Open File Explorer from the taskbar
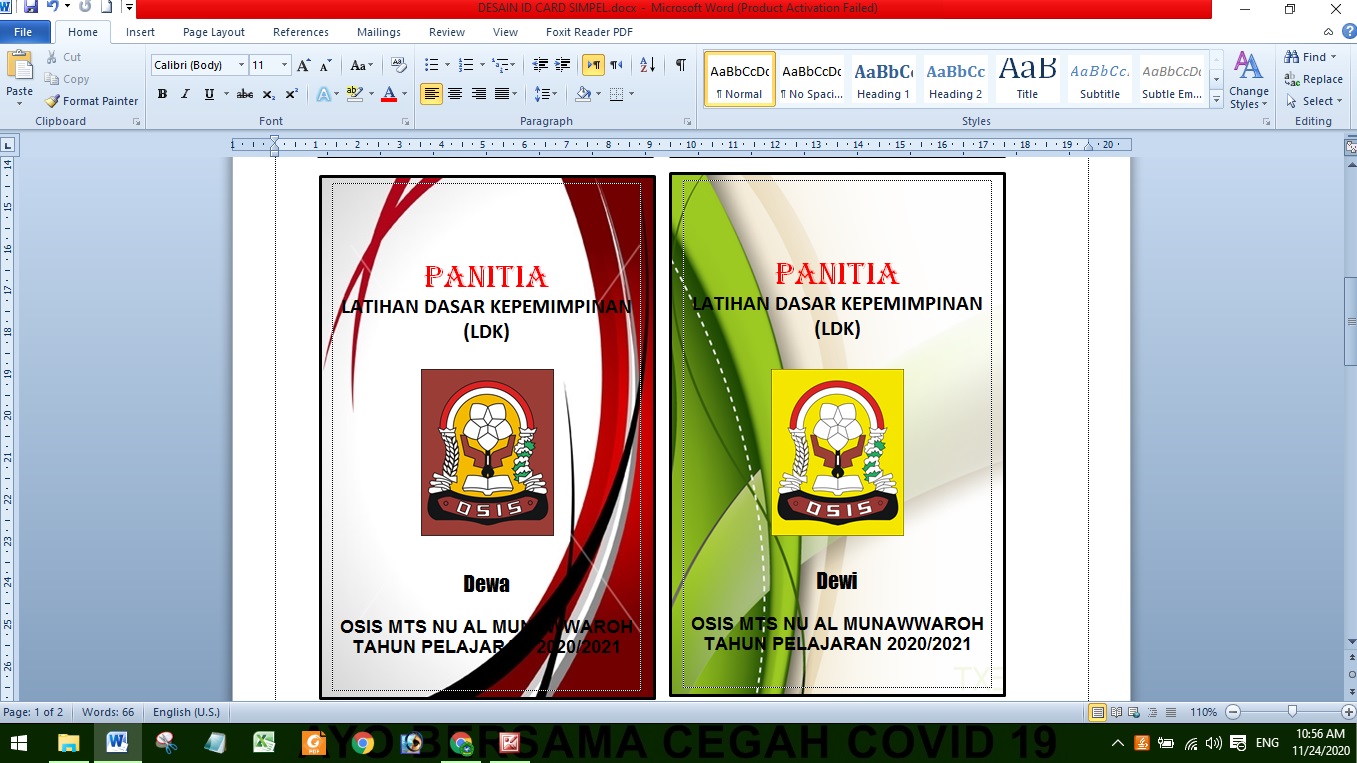This screenshot has width=1357, height=763. click(68, 743)
